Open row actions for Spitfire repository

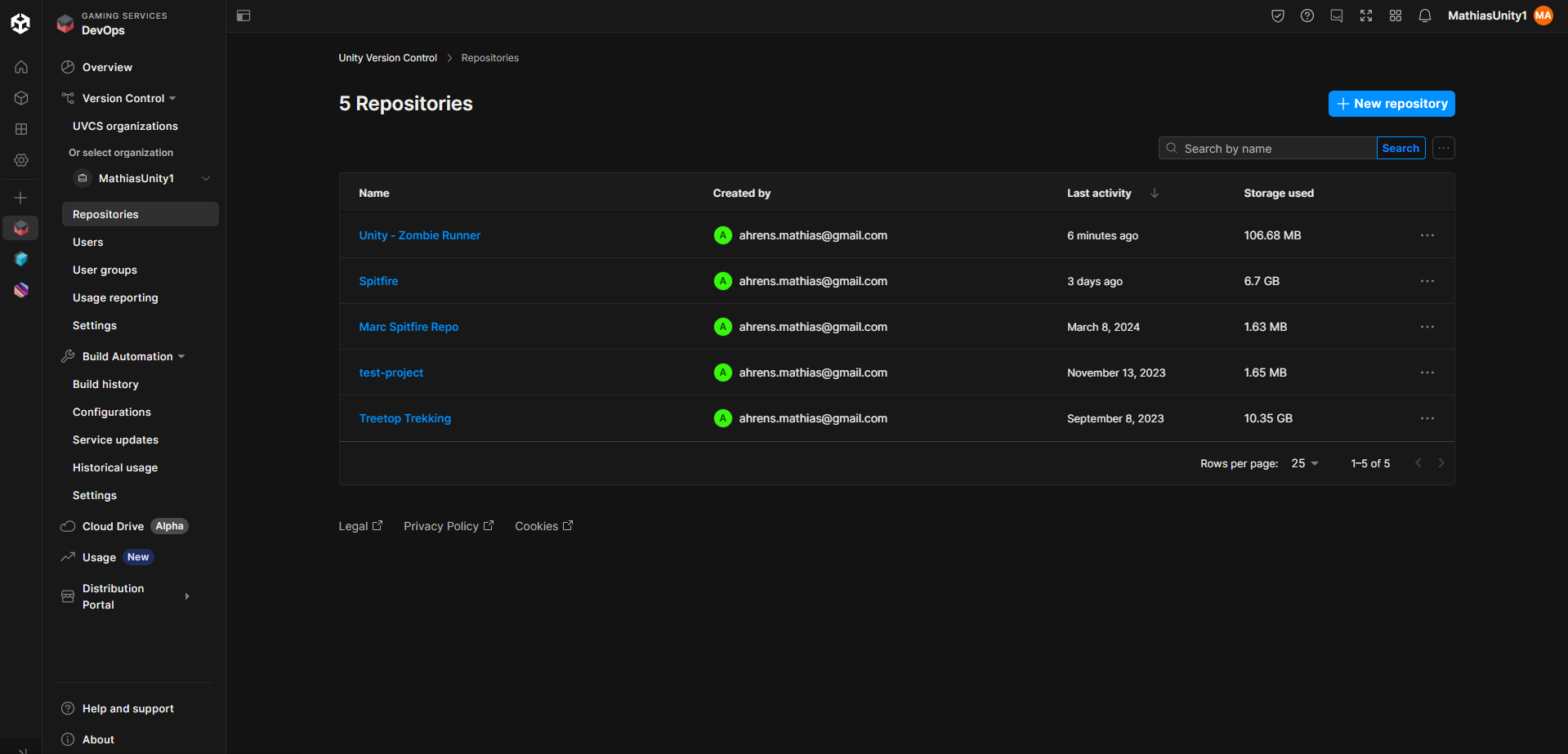coord(1427,281)
